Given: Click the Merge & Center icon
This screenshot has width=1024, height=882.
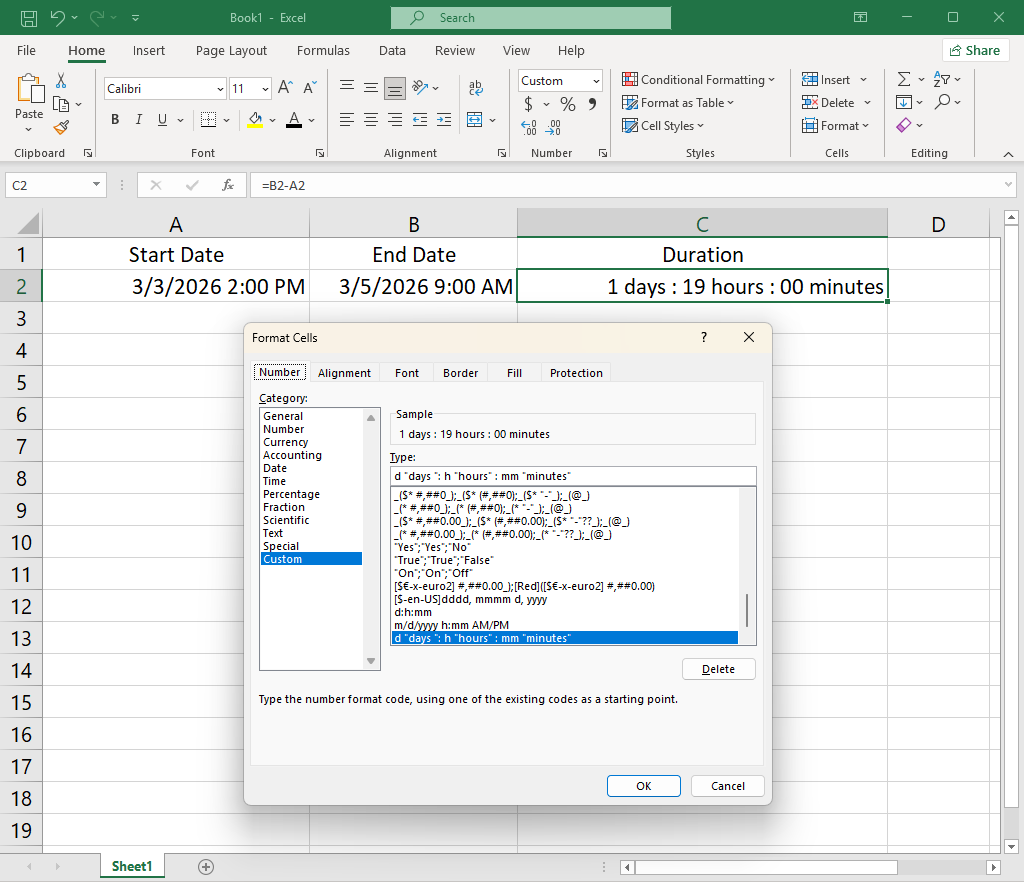Looking at the screenshot, I should click(475, 119).
